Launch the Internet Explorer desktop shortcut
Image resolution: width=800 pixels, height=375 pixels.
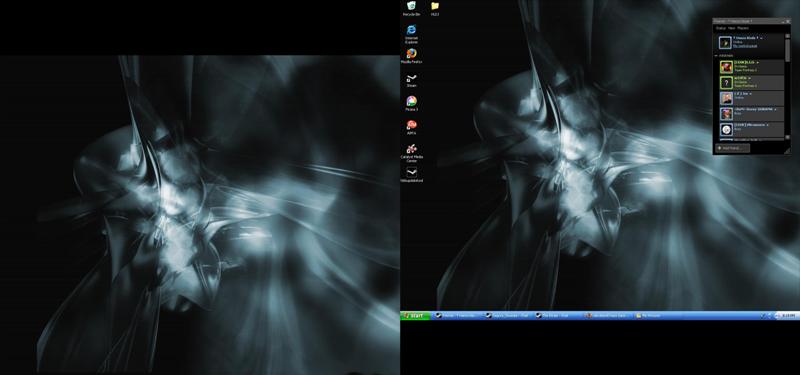point(411,33)
